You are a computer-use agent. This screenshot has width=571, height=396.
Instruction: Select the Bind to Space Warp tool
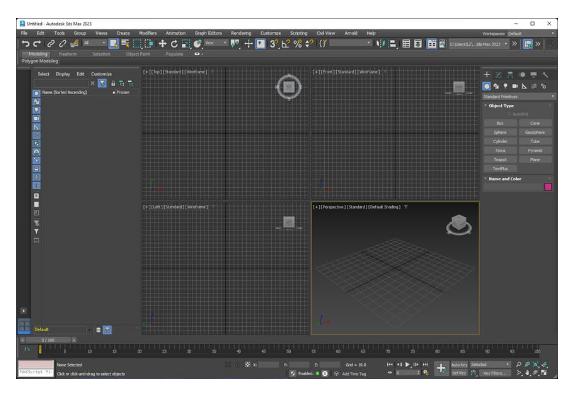(x=75, y=44)
